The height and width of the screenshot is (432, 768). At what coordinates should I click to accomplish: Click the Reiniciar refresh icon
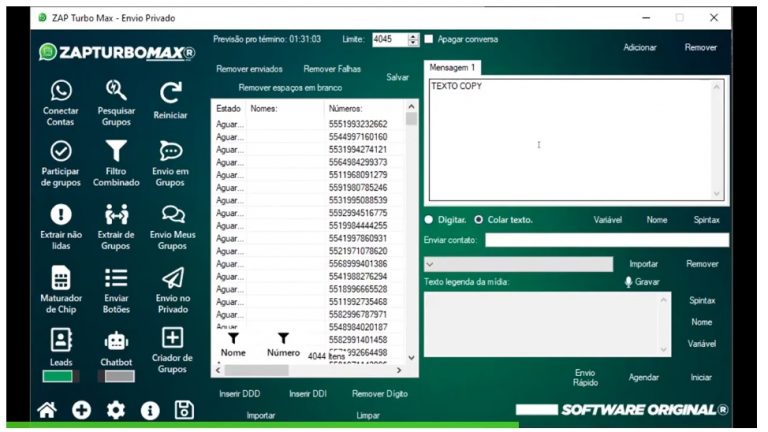pyautogui.click(x=171, y=92)
